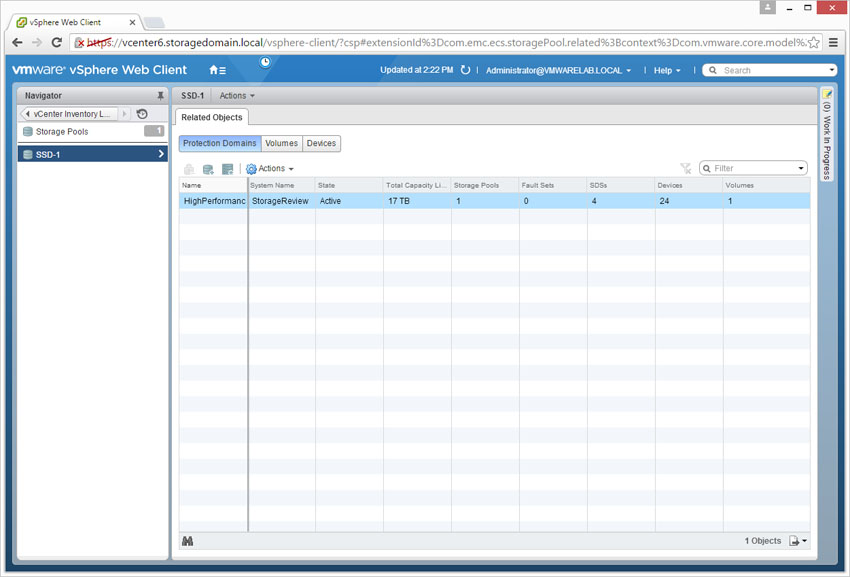Sort by Total Capacity column header
Screen dimensions: 850x577
[x=417, y=185]
